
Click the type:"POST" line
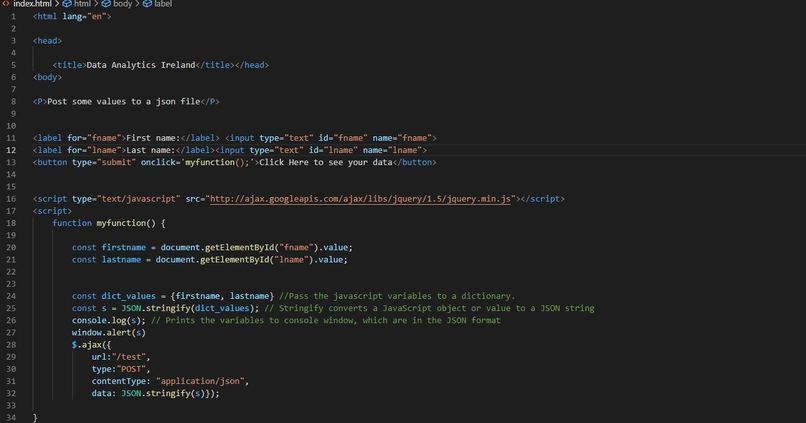coord(121,369)
